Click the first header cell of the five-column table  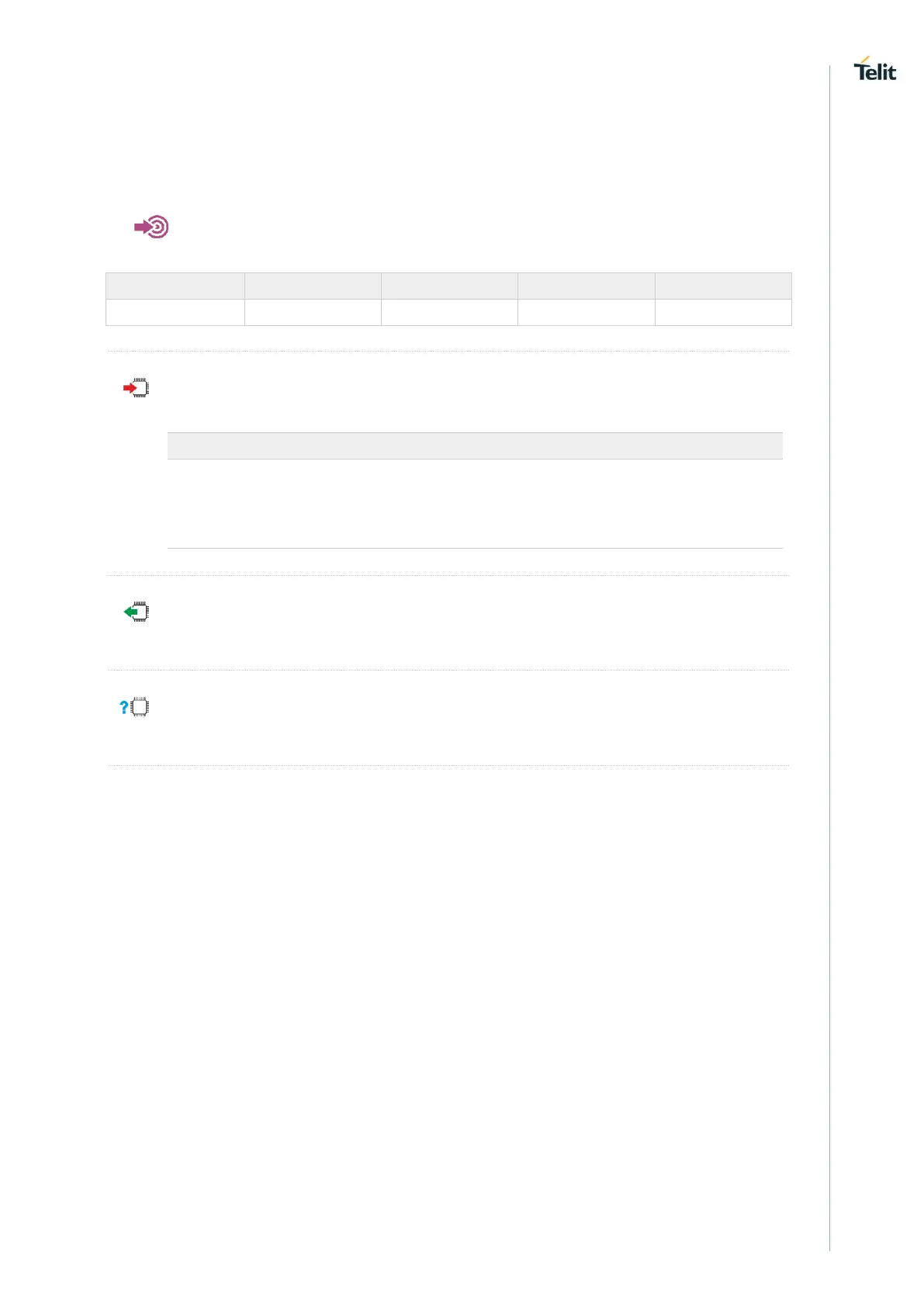[175, 286]
